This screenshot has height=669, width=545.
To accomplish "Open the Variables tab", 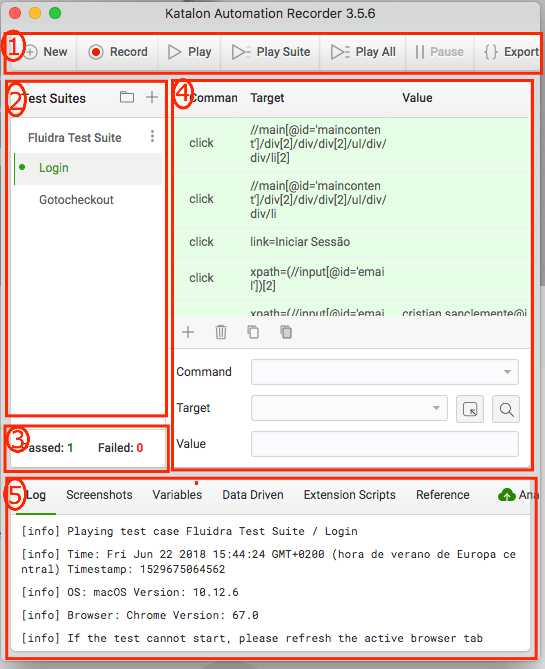I will (x=177, y=495).
